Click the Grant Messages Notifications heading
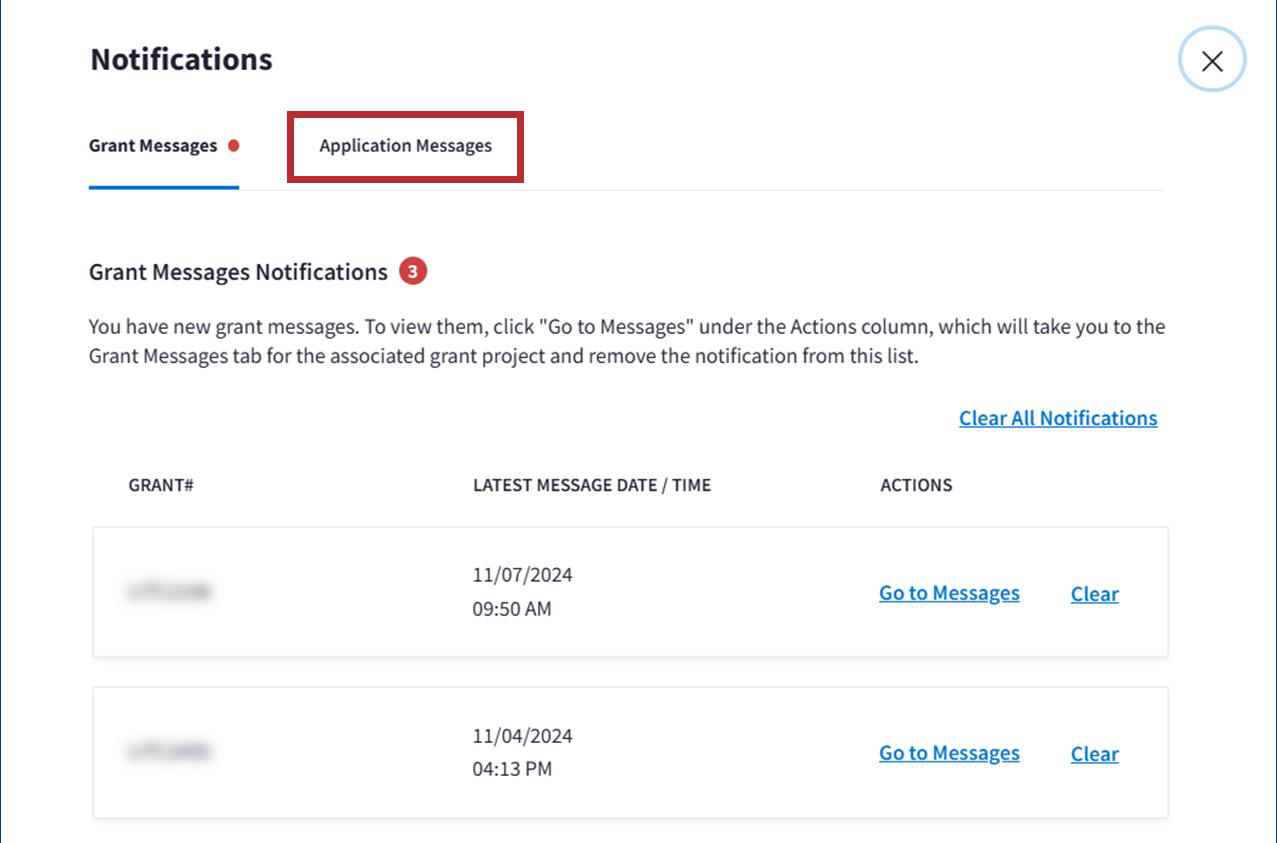 (x=238, y=272)
